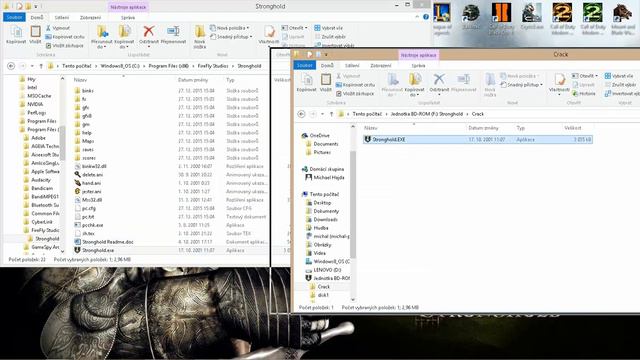
Task: Open recent locations dropdown in Crack window
Action: 322,114
